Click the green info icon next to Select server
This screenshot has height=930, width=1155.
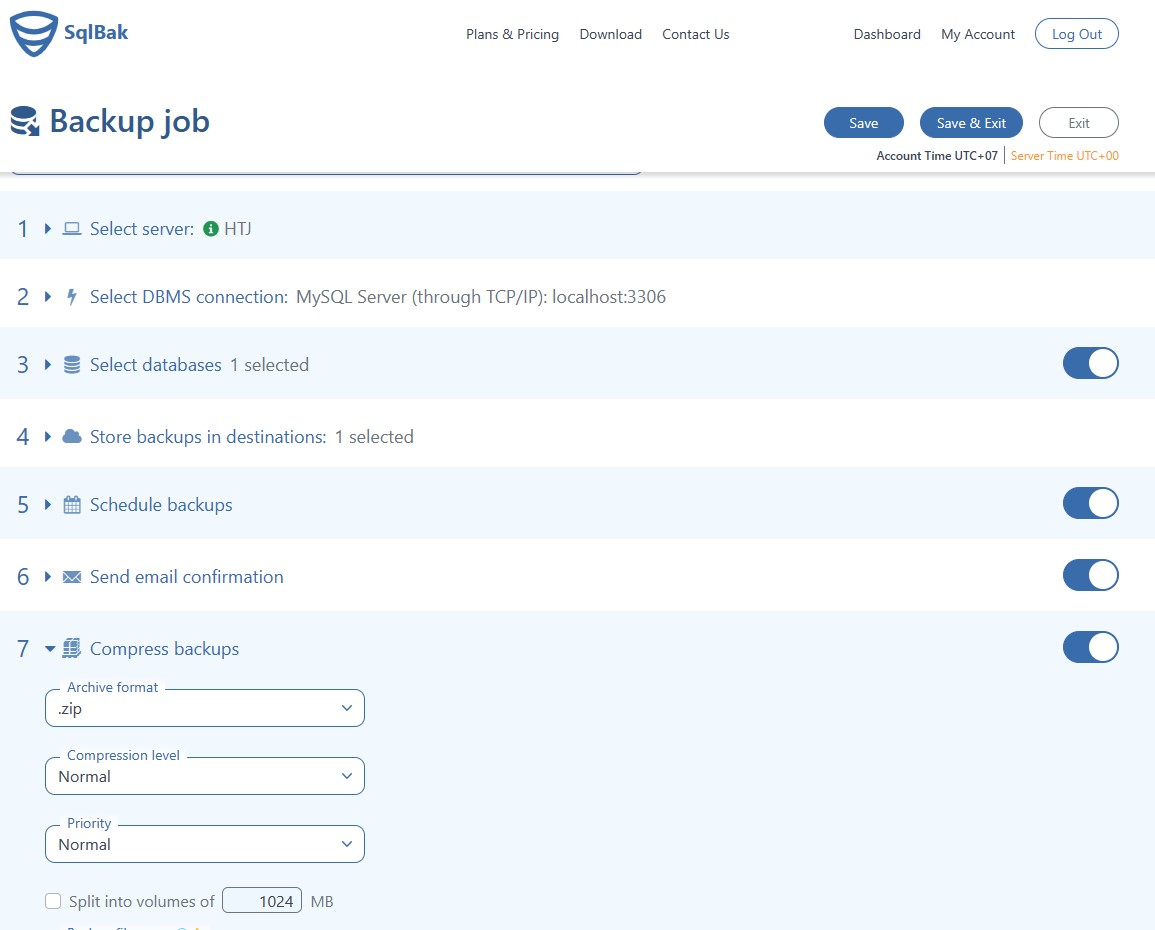(210, 228)
